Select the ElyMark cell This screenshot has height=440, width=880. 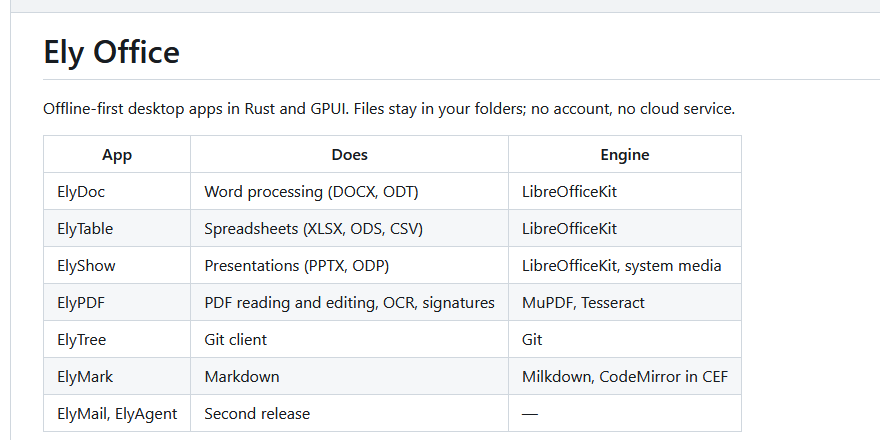point(117,377)
